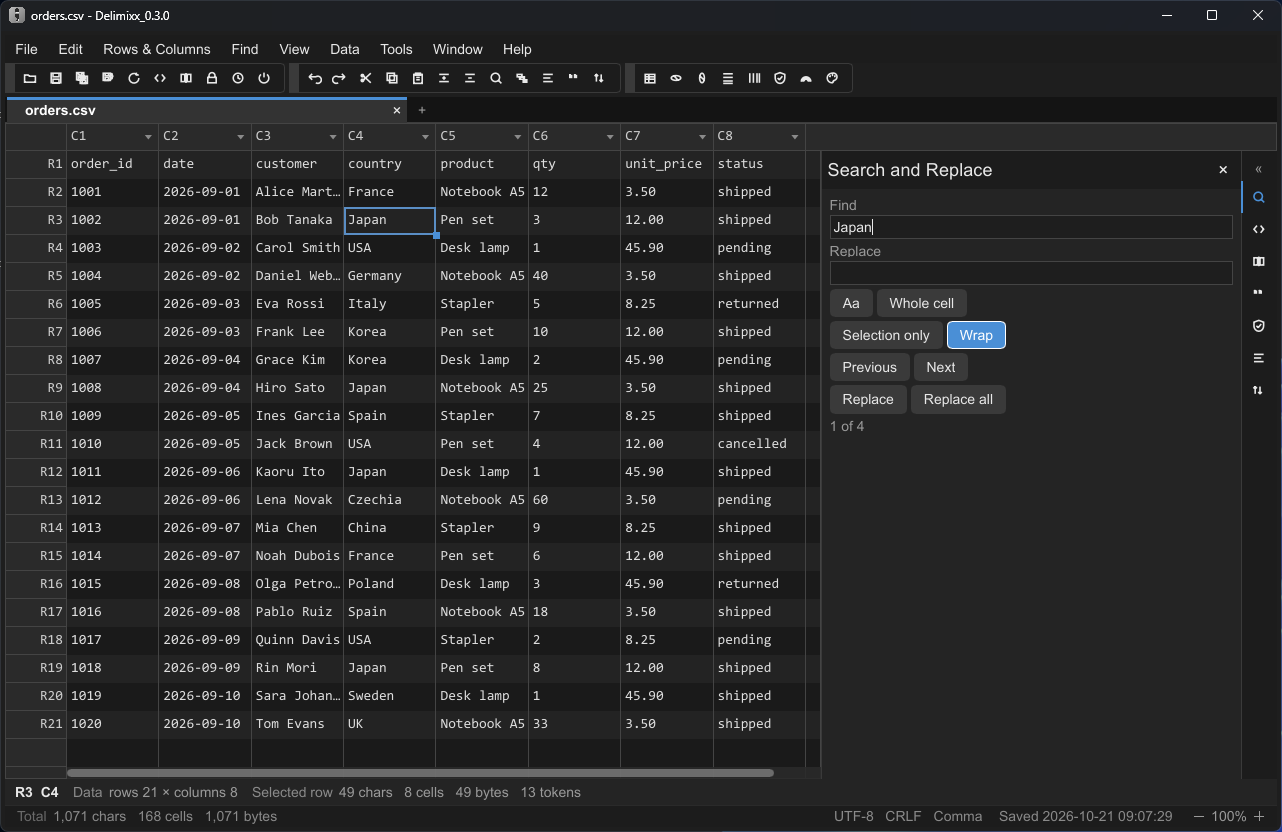Click the Replace button
Screen dimensions: 1282x832
(868, 399)
